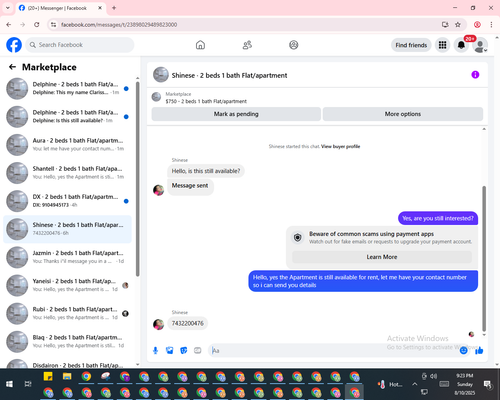This screenshot has height=400, width=500.
Task: Open the Rubi conversation
Action: tap(68, 313)
